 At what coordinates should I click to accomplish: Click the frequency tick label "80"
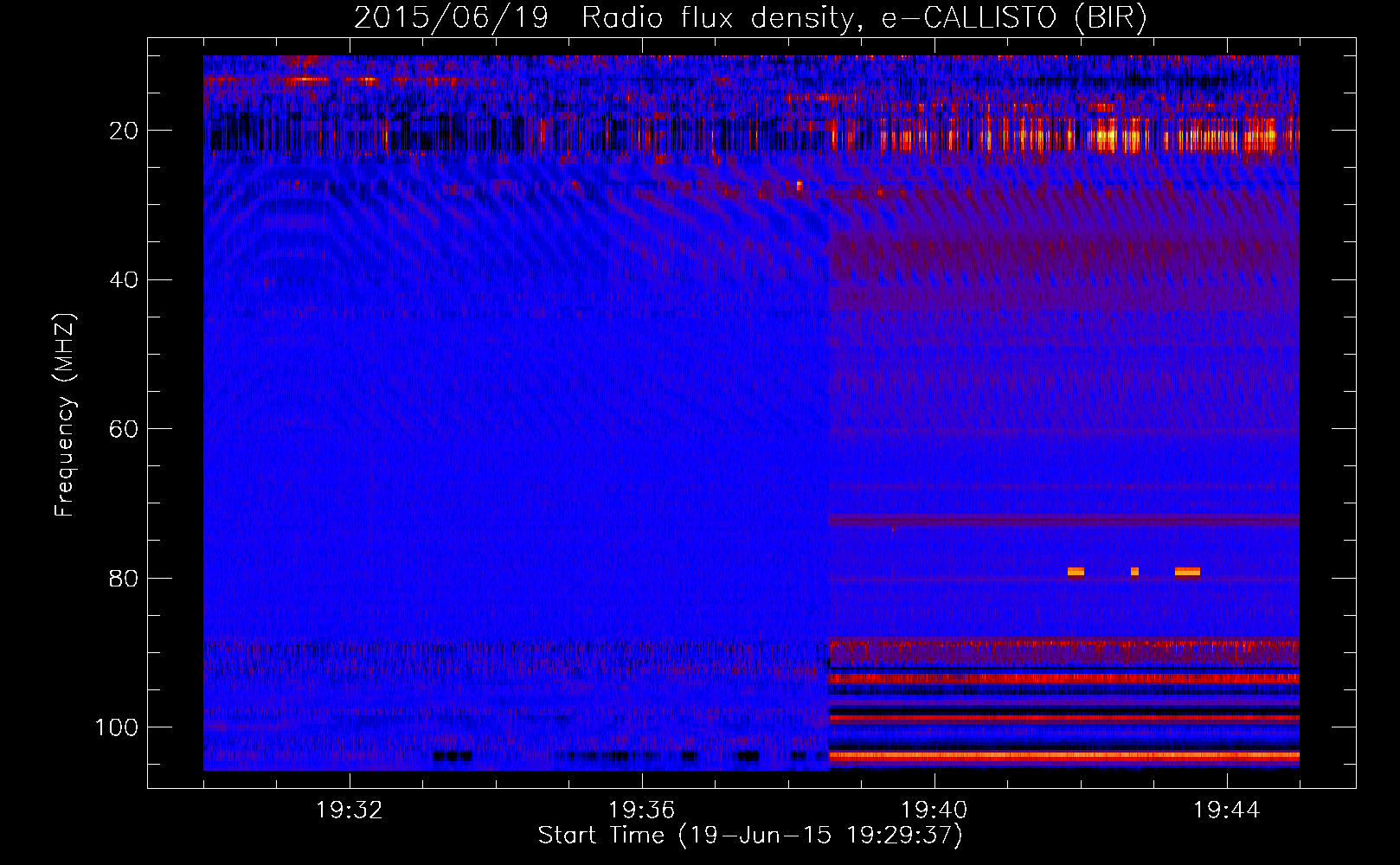click(x=124, y=578)
